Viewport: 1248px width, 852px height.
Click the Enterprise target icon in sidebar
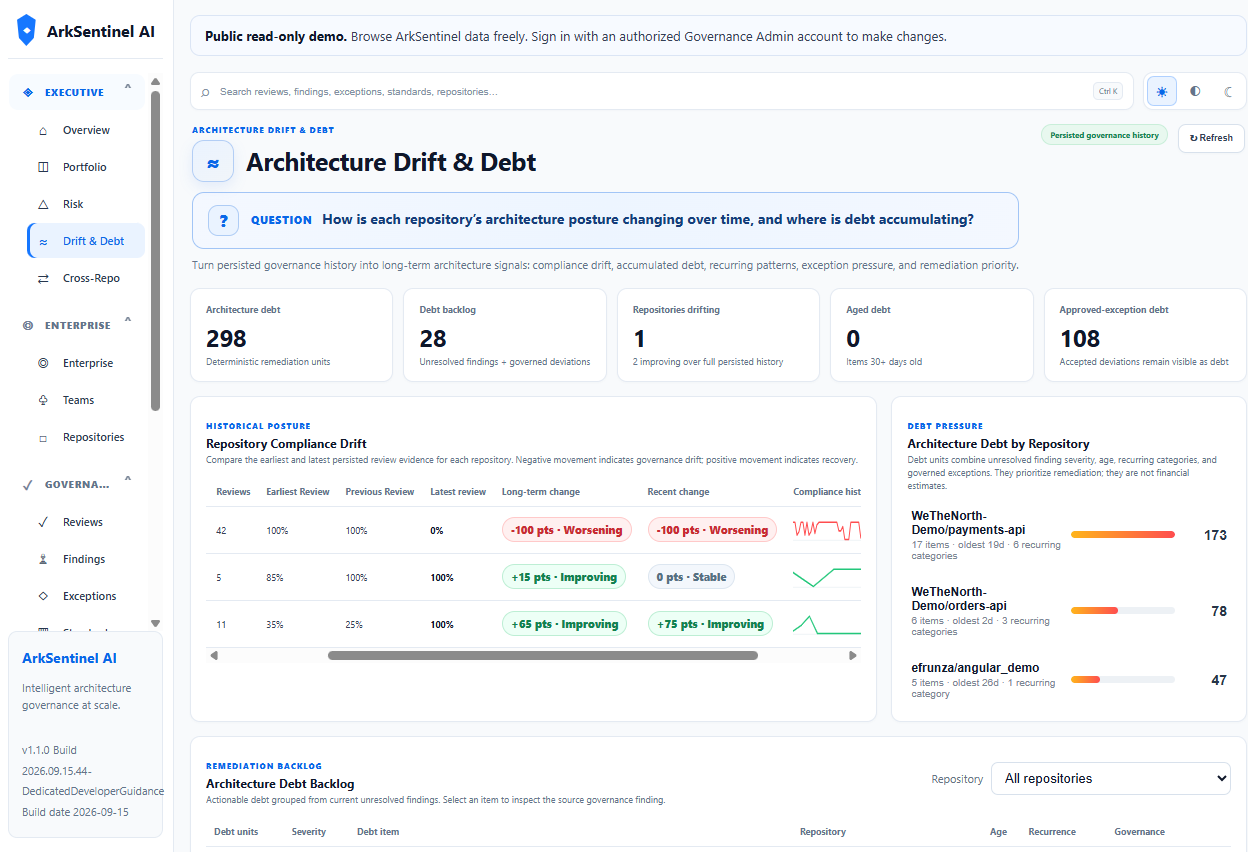[x=42, y=363]
